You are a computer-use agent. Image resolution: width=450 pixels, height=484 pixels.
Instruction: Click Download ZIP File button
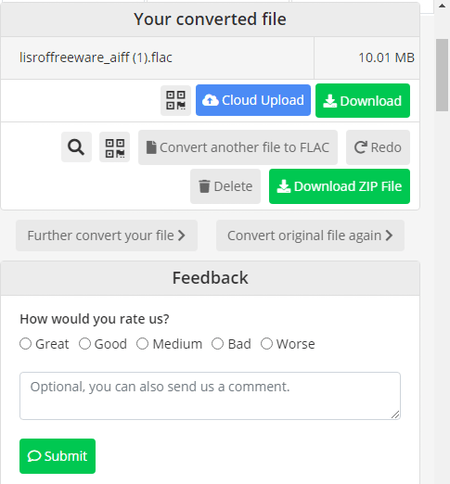pos(339,186)
